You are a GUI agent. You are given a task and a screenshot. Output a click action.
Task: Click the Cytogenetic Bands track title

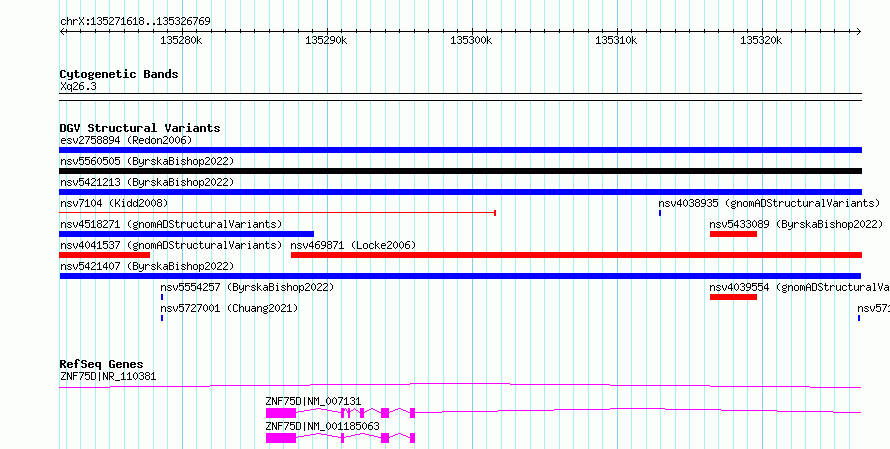(119, 74)
